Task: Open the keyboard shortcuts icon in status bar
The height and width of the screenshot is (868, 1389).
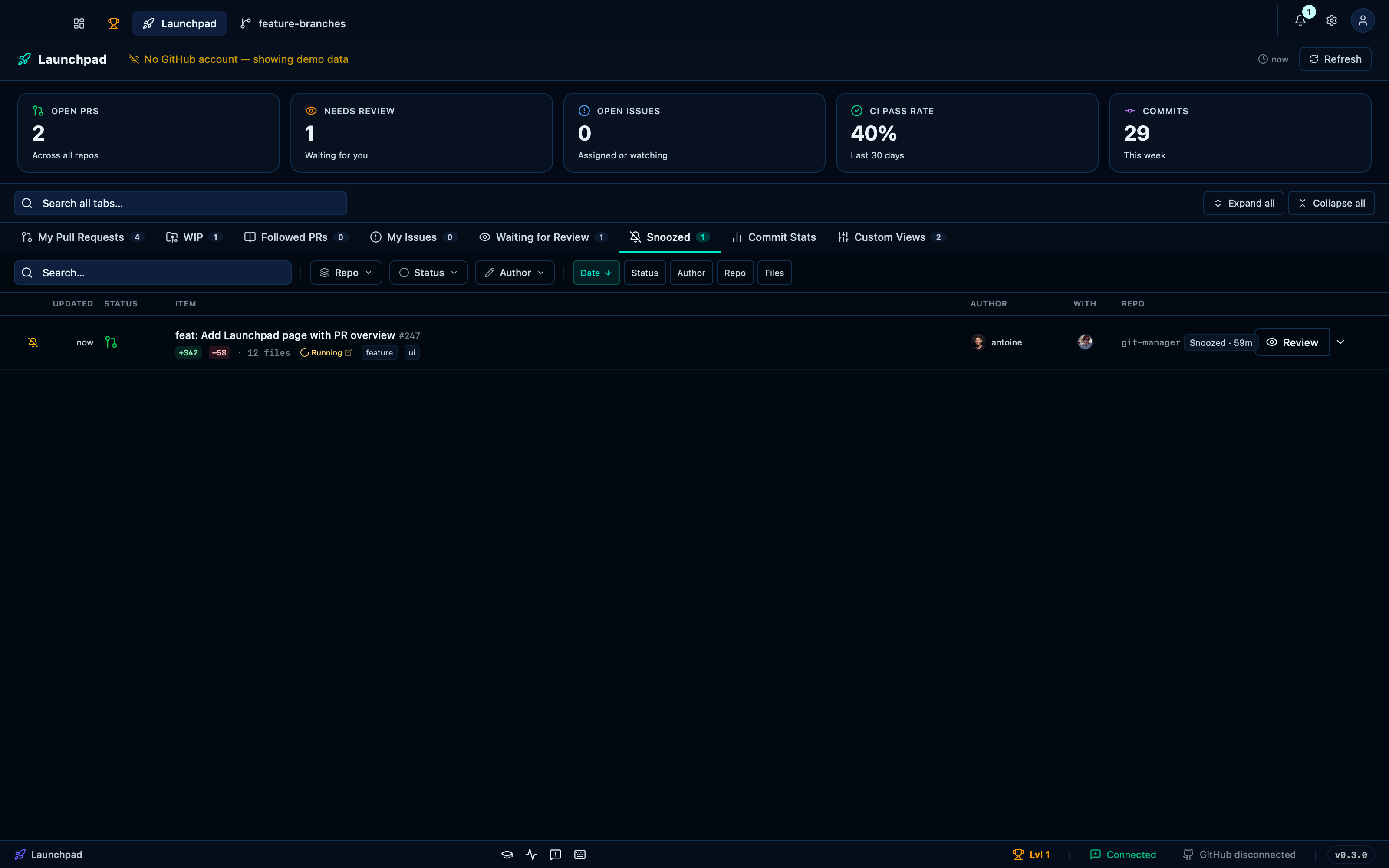Action: tap(580, 854)
